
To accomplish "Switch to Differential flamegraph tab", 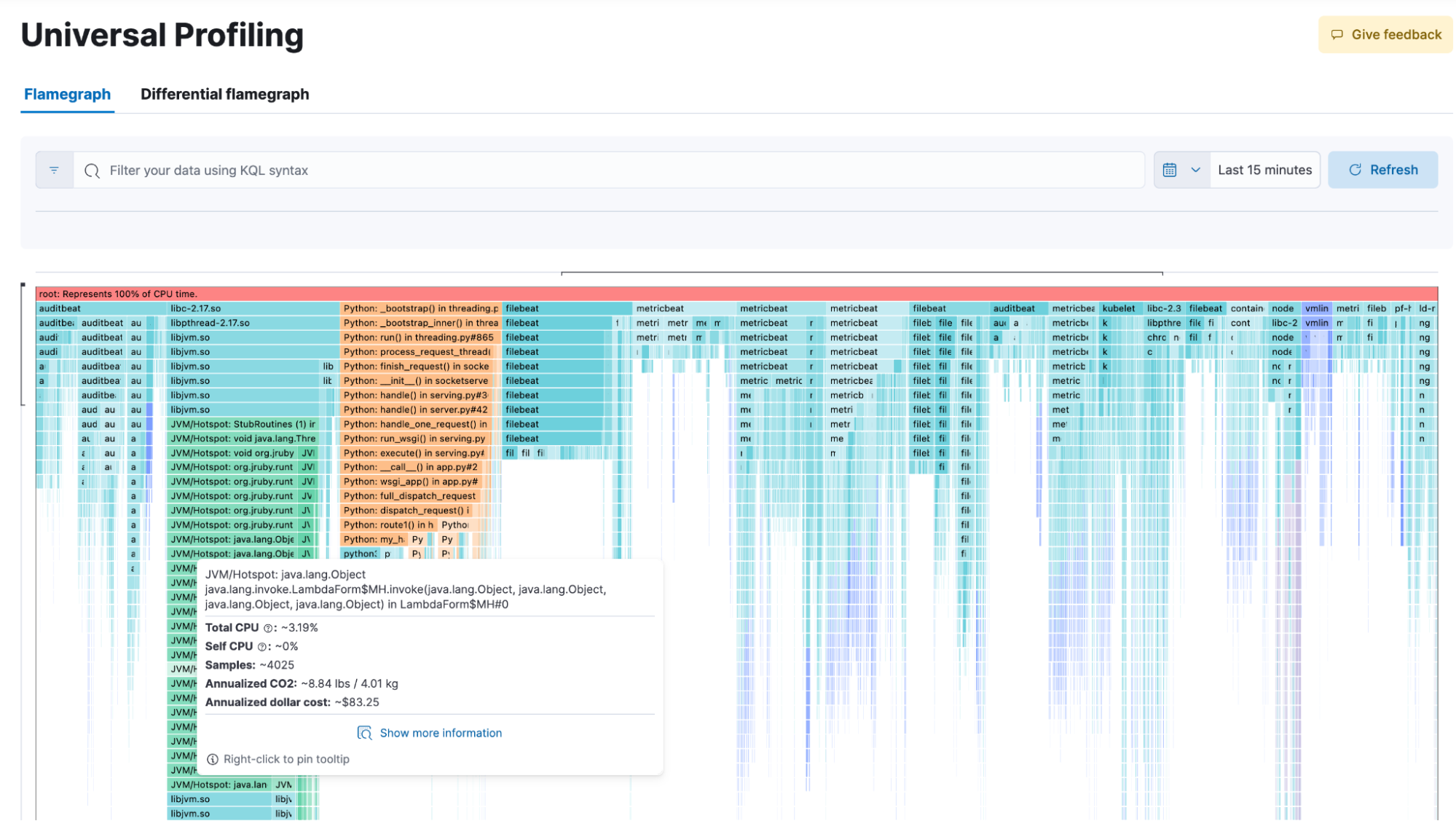I will (225, 94).
